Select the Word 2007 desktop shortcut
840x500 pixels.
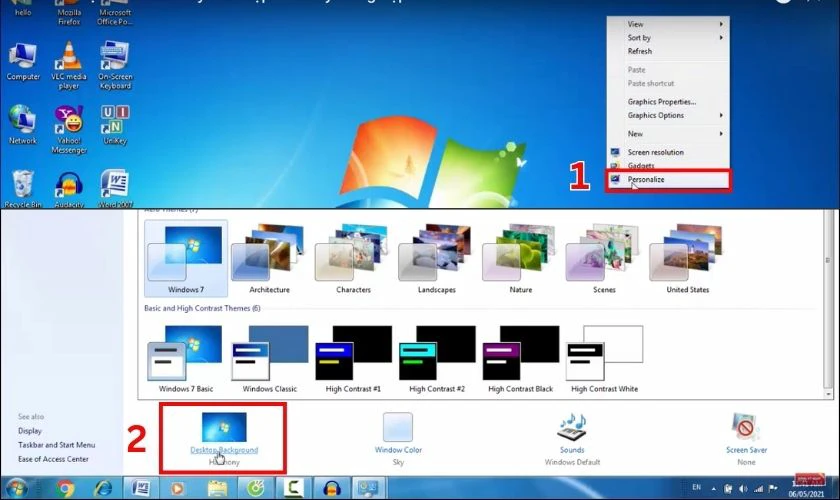[x=115, y=189]
